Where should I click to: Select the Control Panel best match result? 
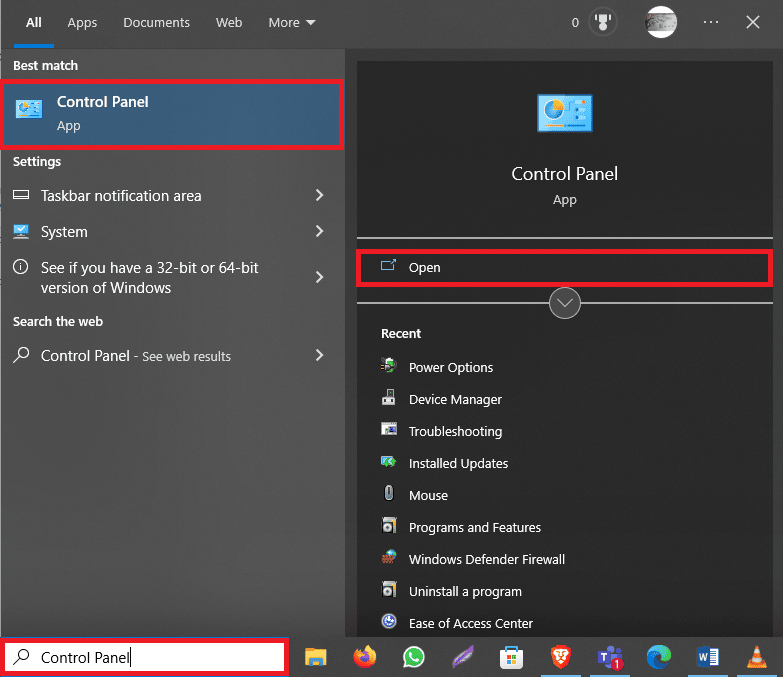[172, 114]
